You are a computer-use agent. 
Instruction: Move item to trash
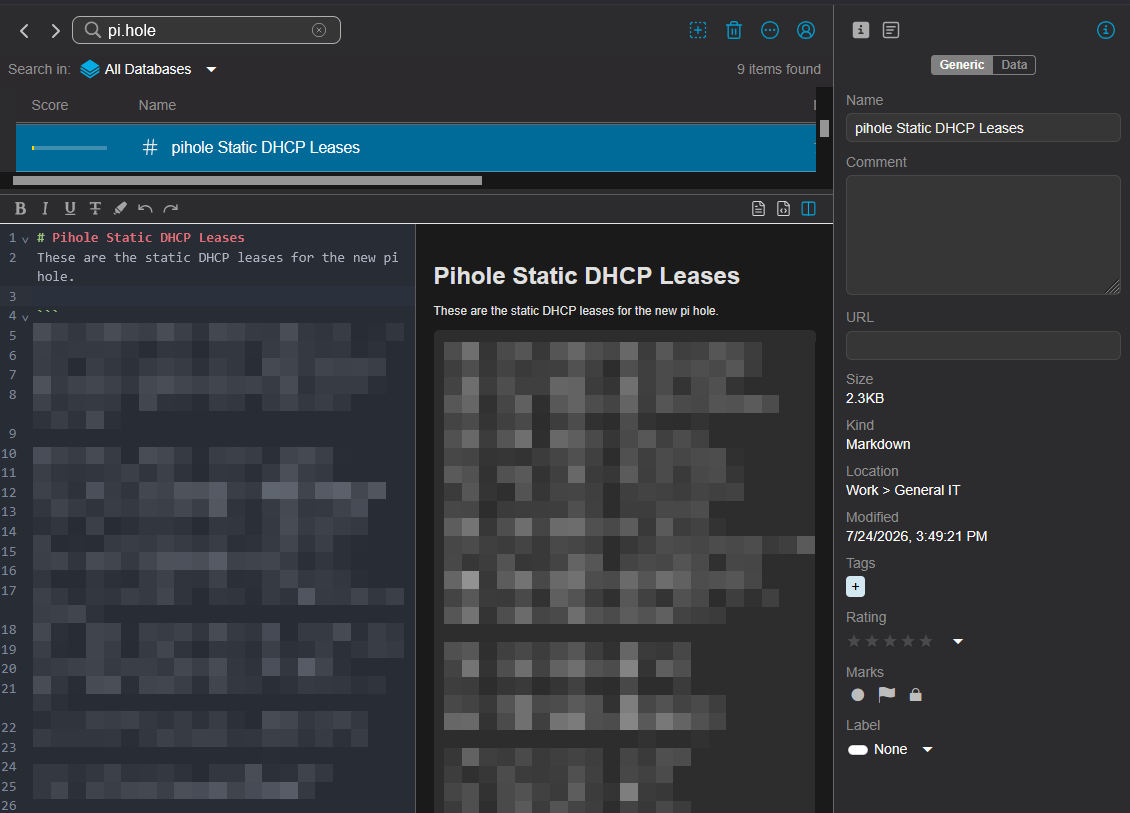pos(734,30)
